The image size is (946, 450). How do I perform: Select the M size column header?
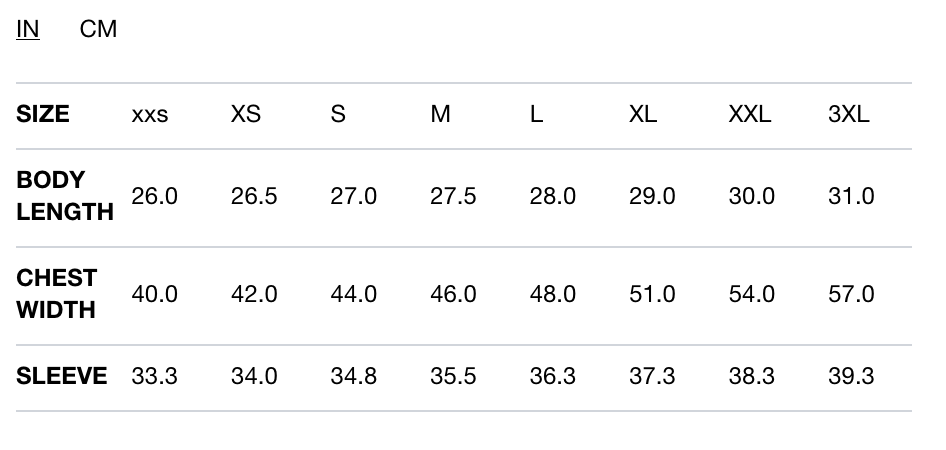[440, 114]
